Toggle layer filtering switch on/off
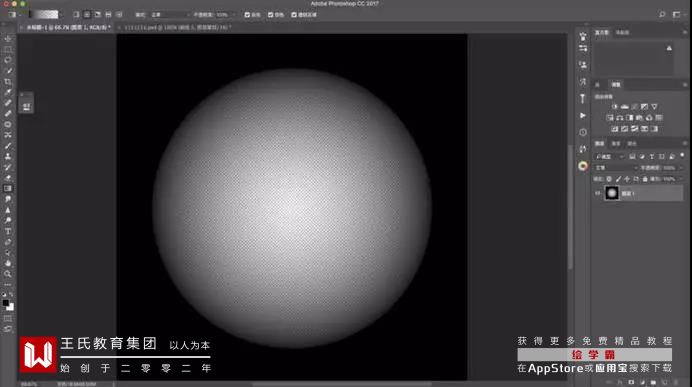This screenshot has height=387, width=692. (682, 155)
